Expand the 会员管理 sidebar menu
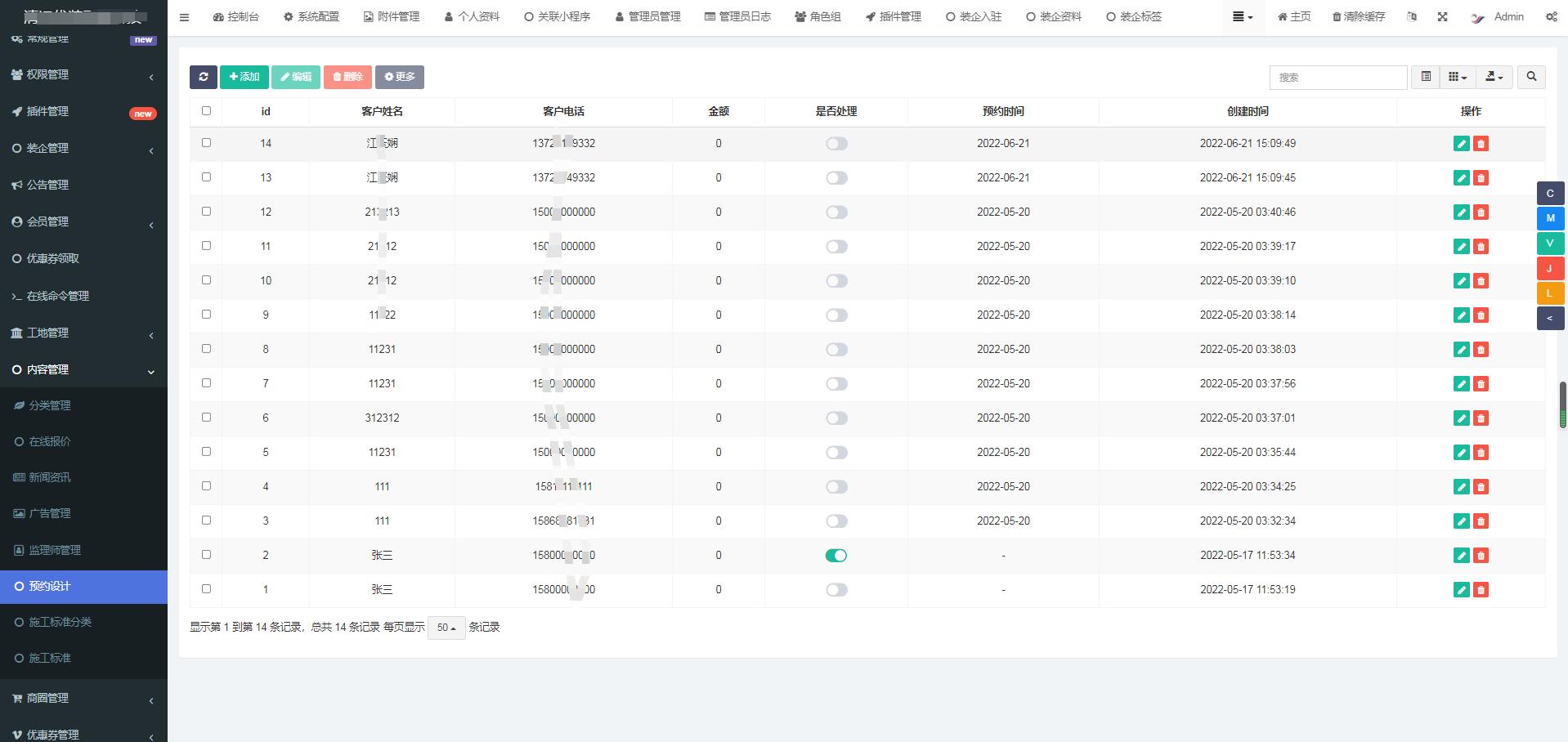This screenshot has width=1568, height=742. click(x=83, y=221)
